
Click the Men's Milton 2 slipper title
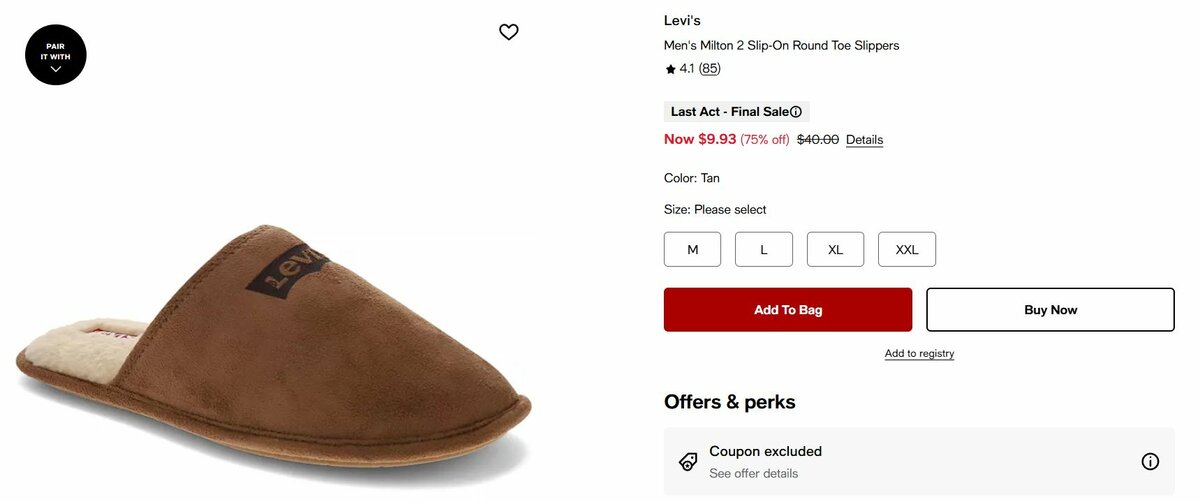click(x=781, y=46)
